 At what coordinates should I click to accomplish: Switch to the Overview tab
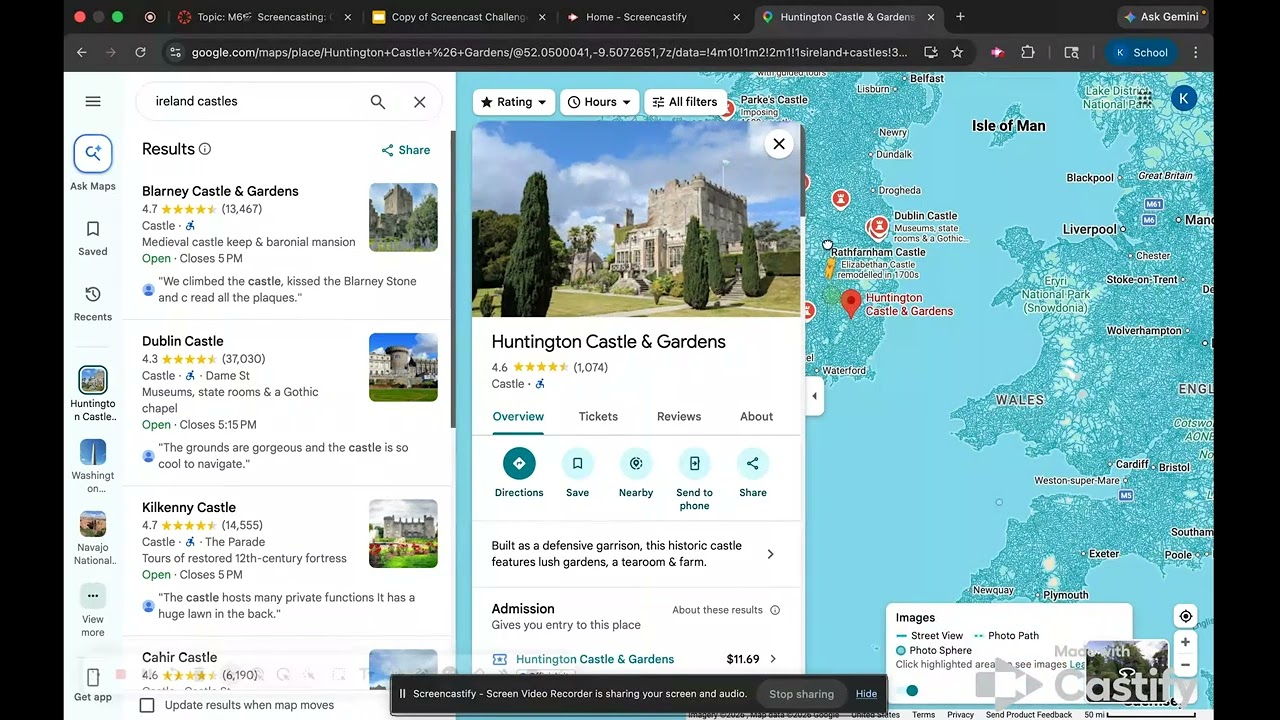click(x=518, y=417)
